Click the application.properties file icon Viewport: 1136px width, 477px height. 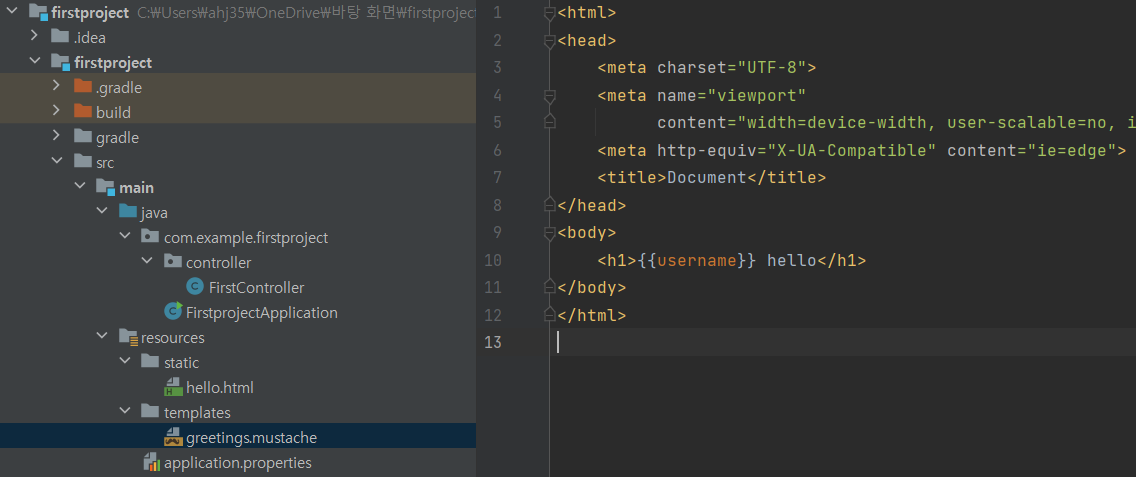[x=151, y=462]
